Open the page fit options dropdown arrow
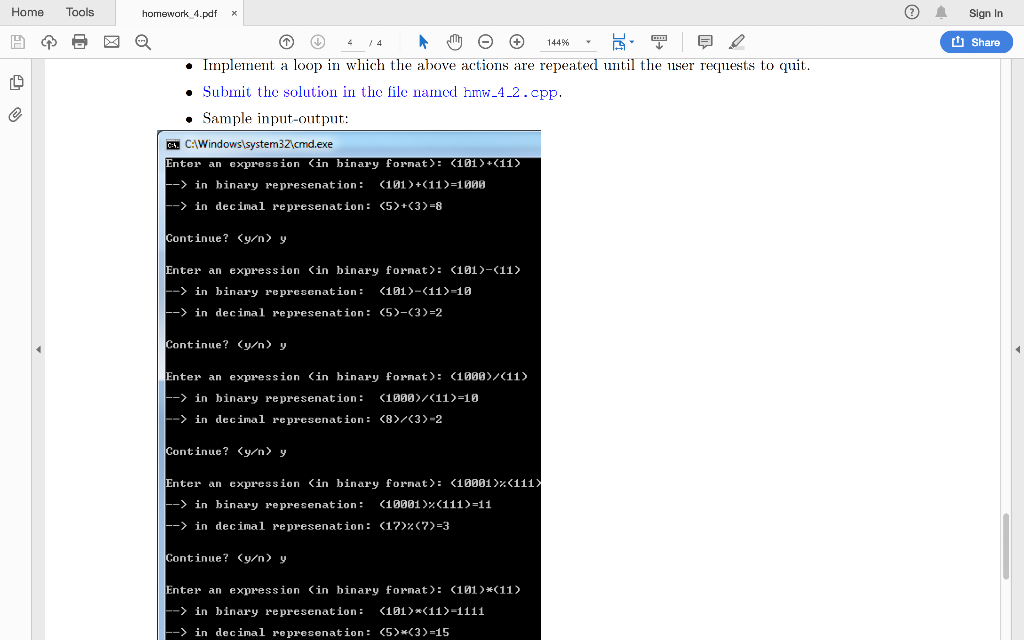The height and width of the screenshot is (640, 1024). click(631, 42)
